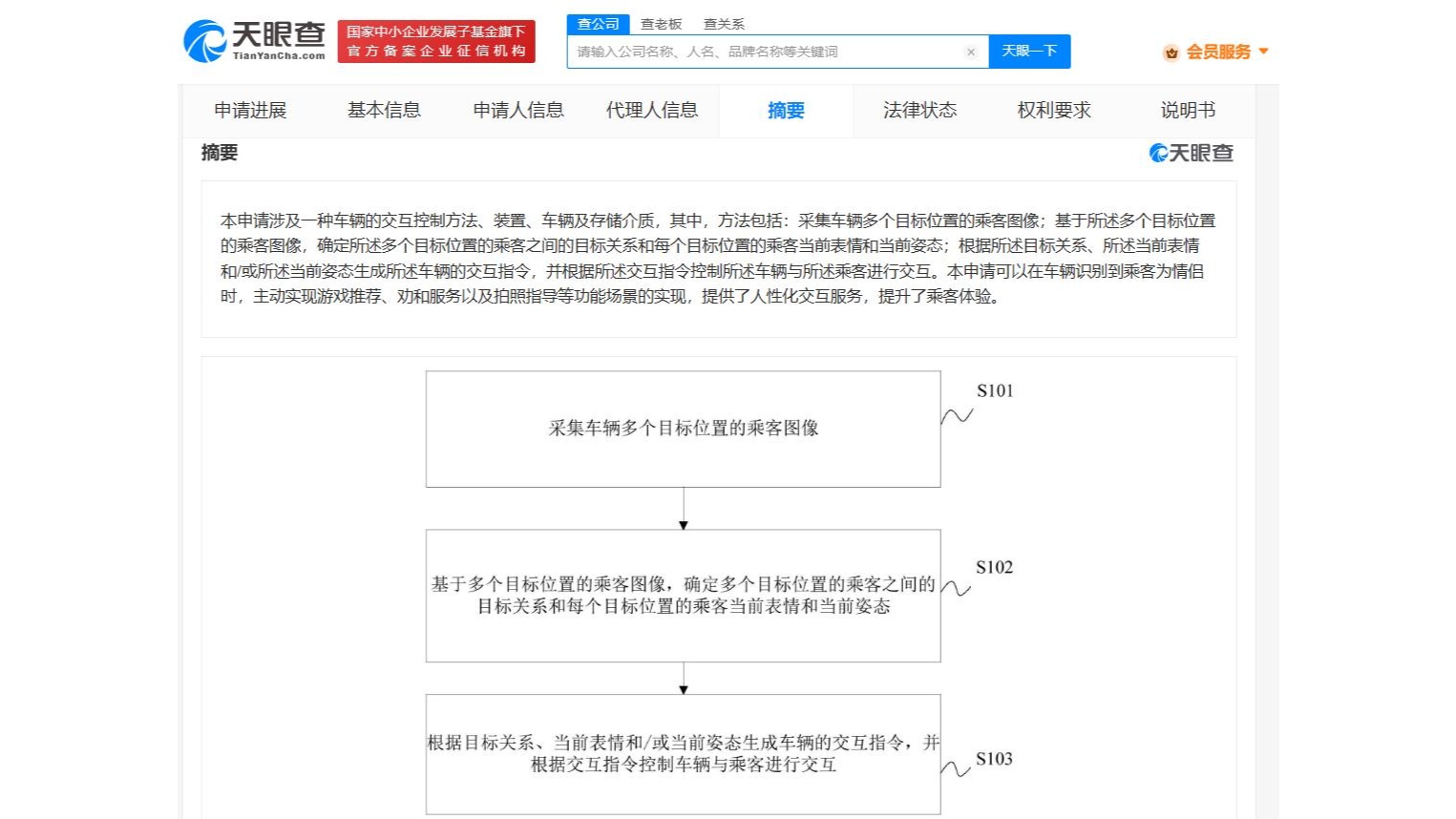
Task: Open the 说明书 section
Action: pos(1186,111)
